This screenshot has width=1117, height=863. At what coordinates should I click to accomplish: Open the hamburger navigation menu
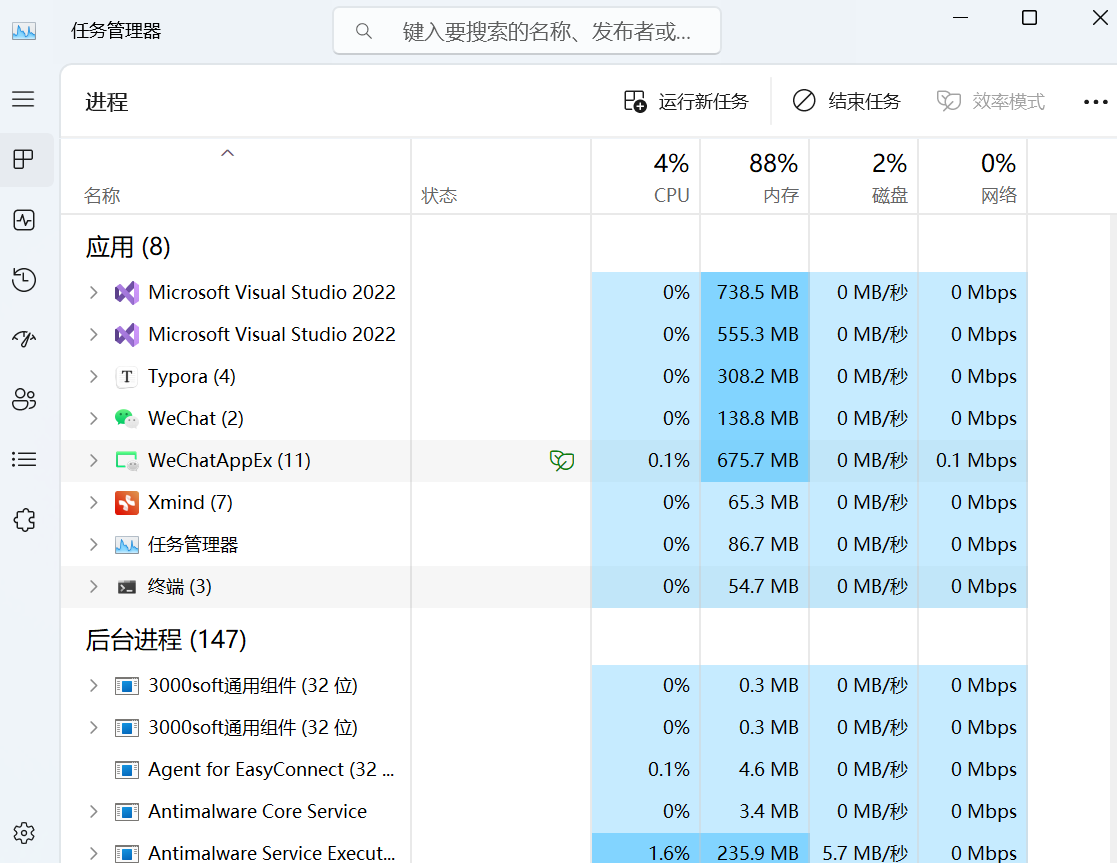23,99
